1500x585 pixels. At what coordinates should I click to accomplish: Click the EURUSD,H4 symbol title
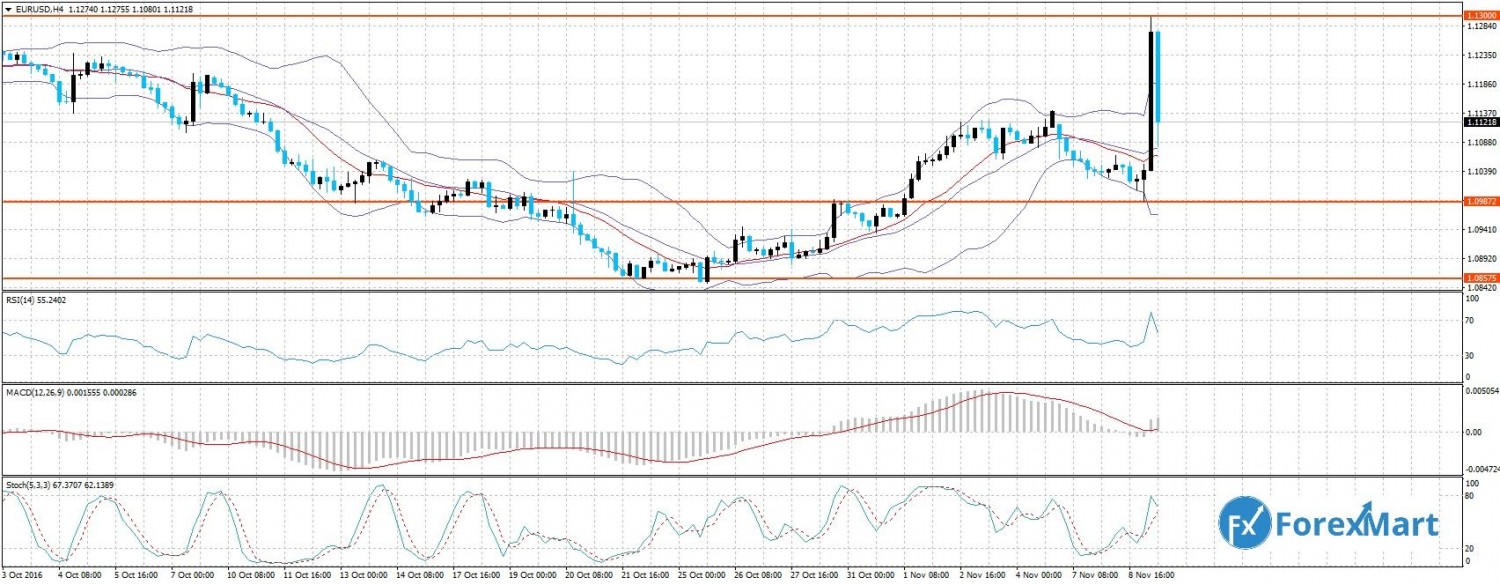(x=36, y=6)
